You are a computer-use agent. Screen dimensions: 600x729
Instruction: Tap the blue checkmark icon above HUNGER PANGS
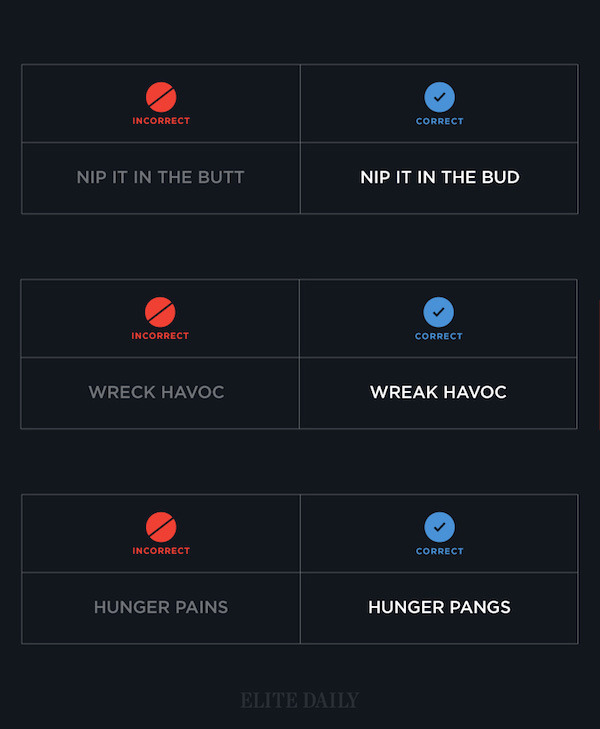pos(439,527)
